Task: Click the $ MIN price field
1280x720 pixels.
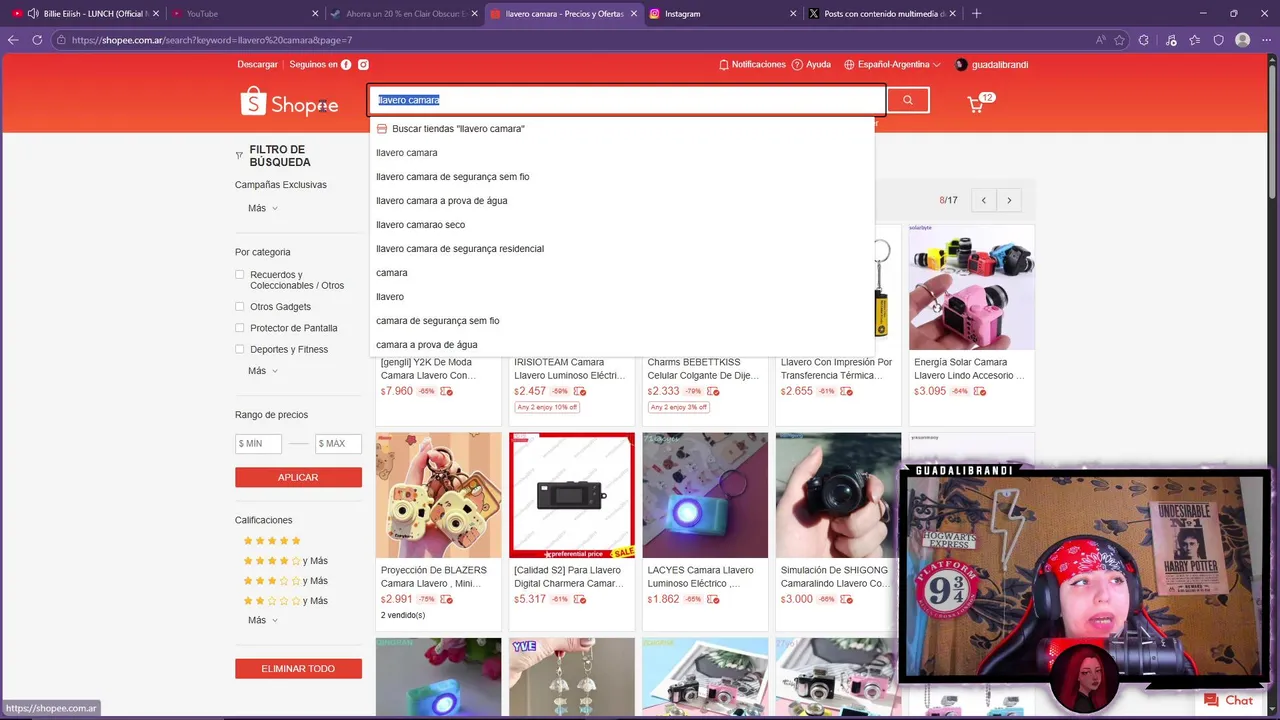Action: [258, 443]
